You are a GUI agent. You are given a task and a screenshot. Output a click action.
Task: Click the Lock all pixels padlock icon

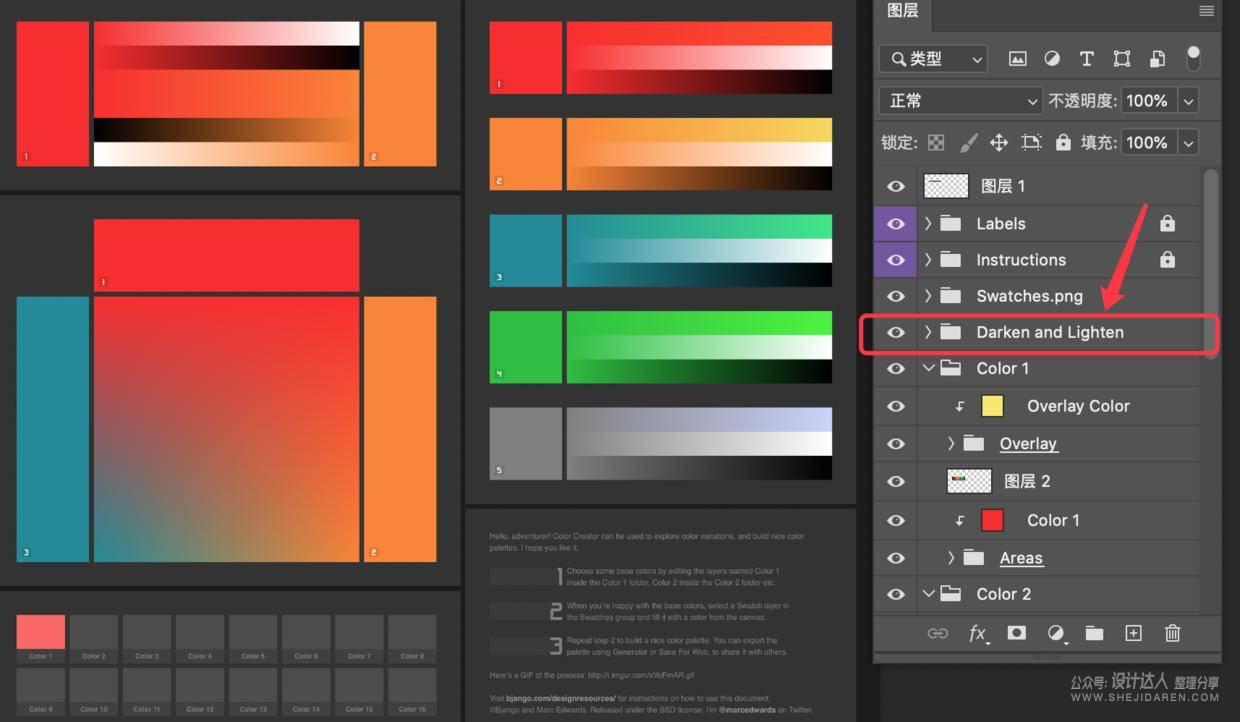pyautogui.click(x=1063, y=142)
